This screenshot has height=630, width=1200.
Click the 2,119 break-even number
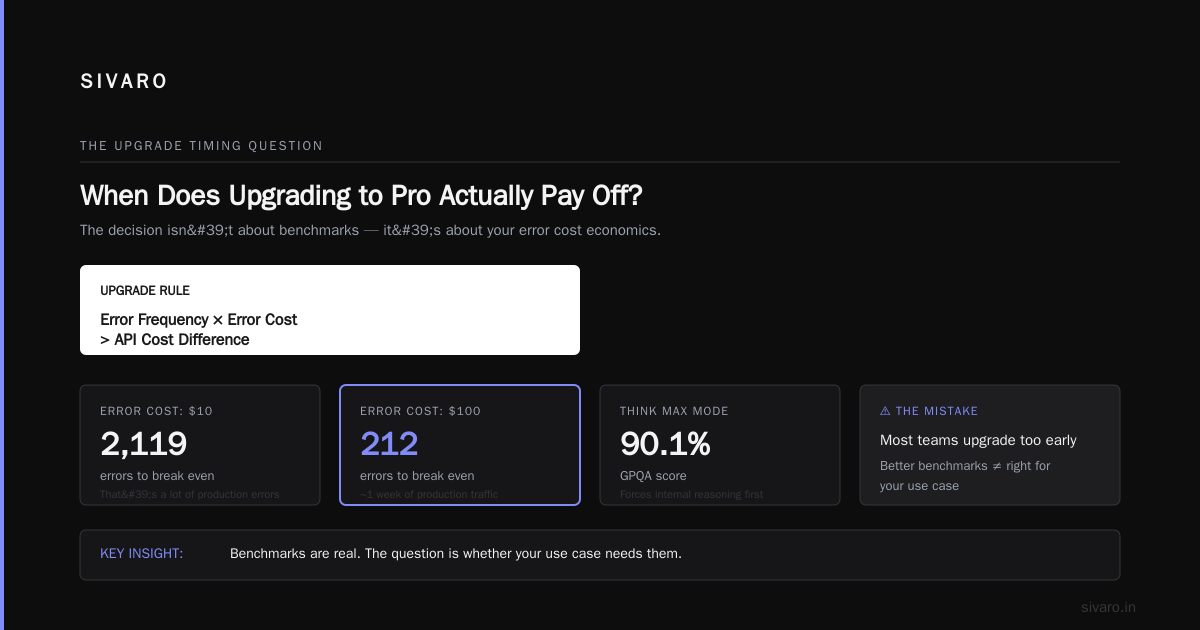[x=143, y=443]
